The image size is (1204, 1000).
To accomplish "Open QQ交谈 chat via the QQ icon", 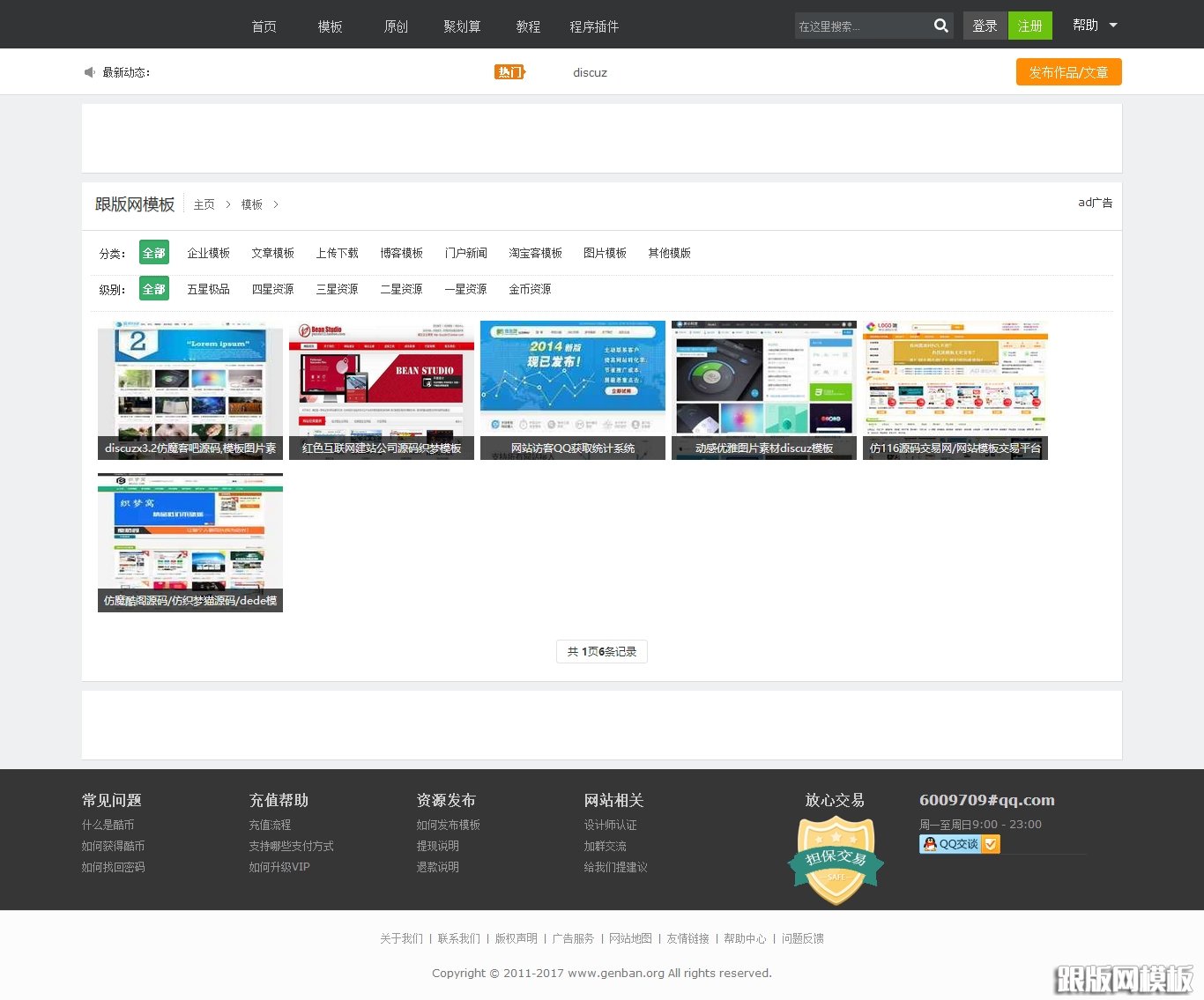I will coord(931,844).
